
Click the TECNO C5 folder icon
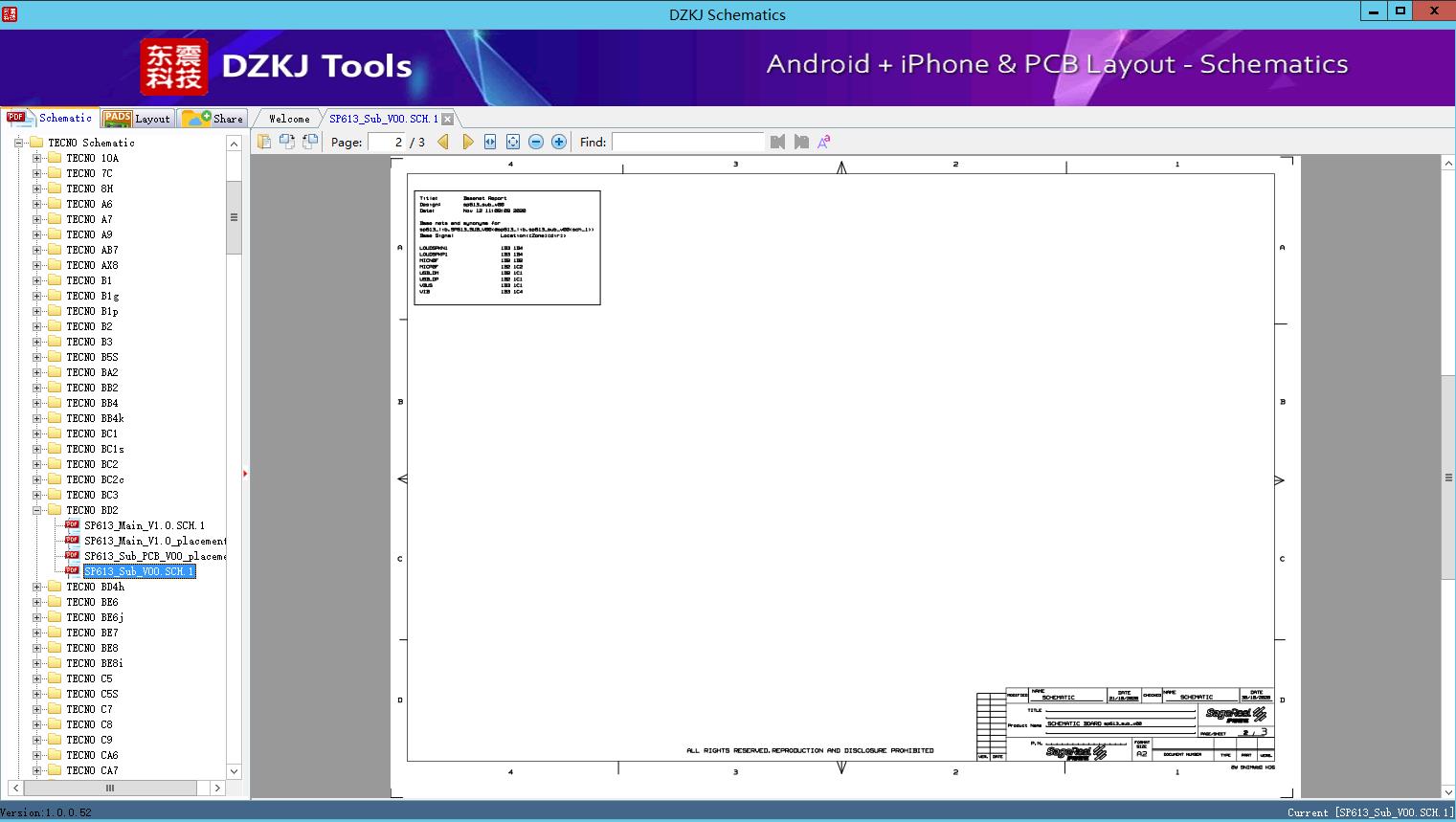pyautogui.click(x=55, y=678)
